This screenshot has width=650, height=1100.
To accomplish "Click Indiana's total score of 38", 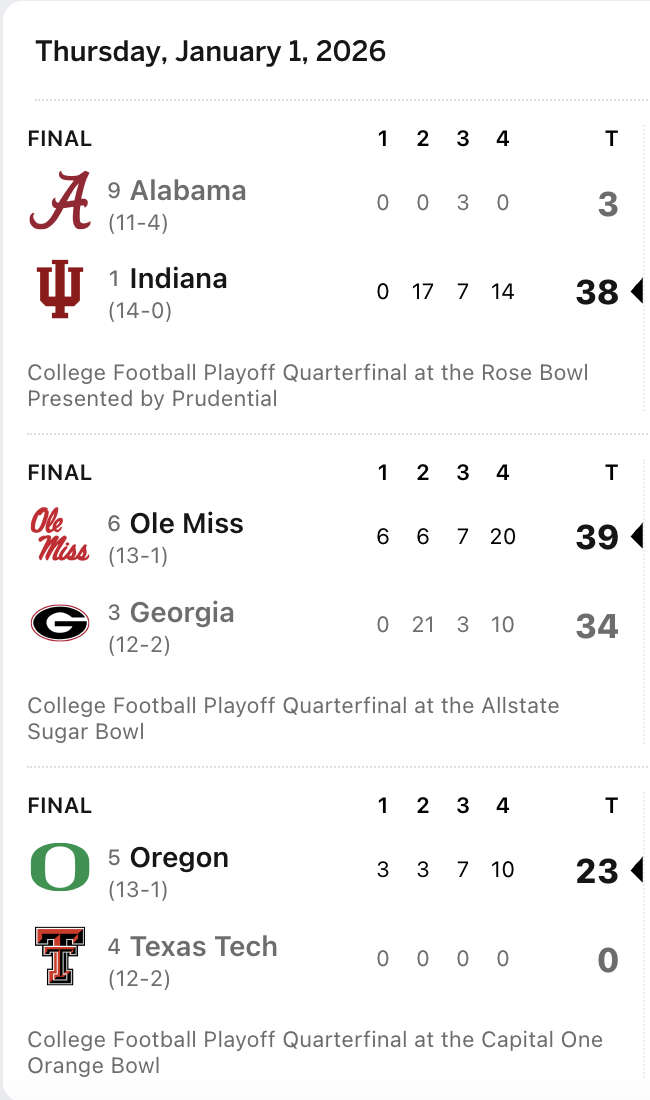I will pyautogui.click(x=597, y=292).
